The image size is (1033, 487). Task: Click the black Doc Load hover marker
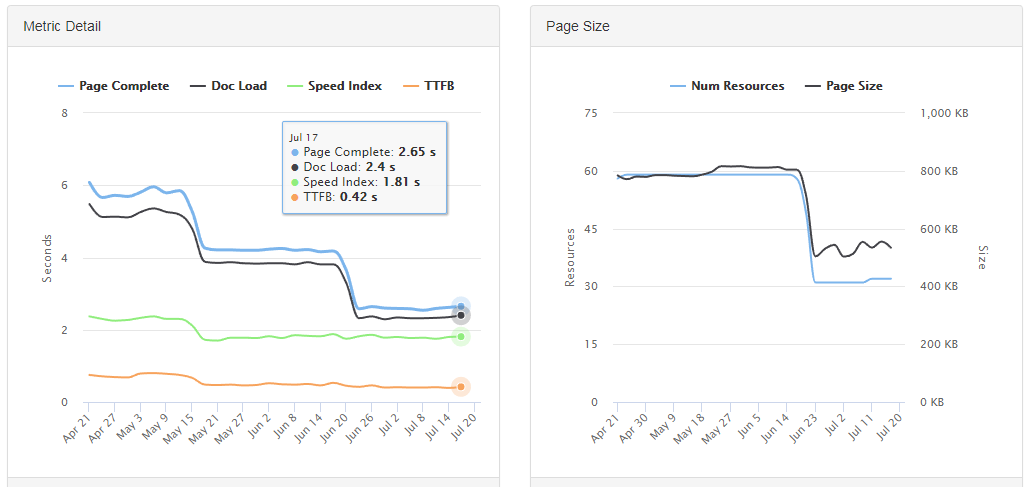coord(461,316)
